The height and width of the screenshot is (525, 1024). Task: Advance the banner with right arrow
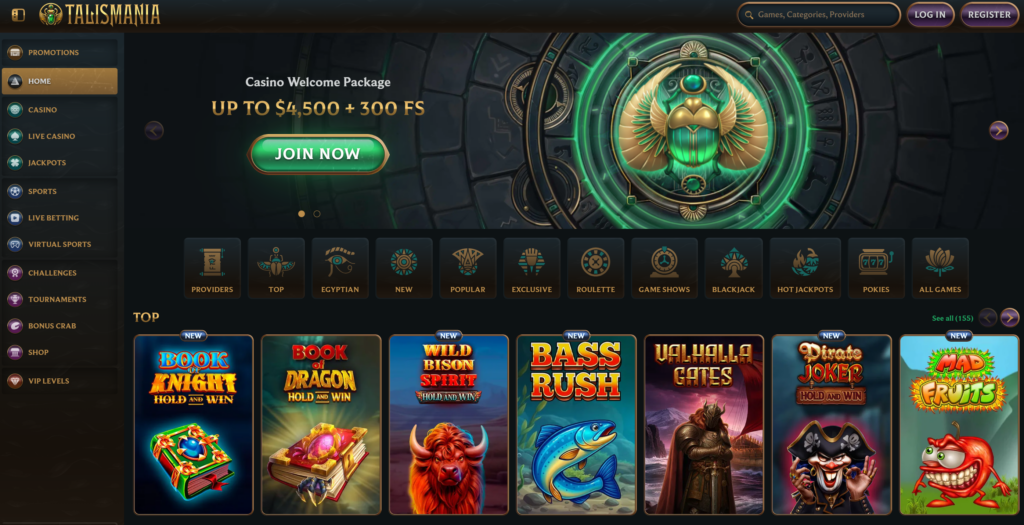[x=998, y=131]
